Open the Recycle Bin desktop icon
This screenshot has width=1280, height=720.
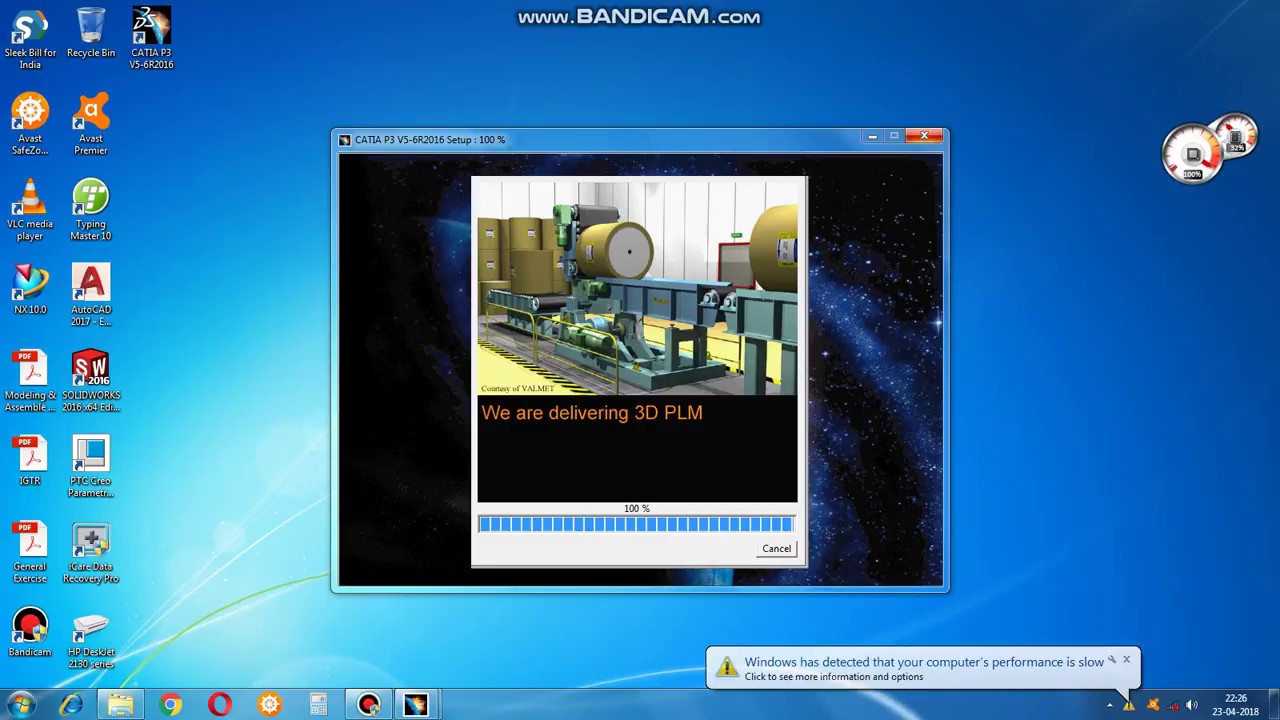tap(91, 33)
